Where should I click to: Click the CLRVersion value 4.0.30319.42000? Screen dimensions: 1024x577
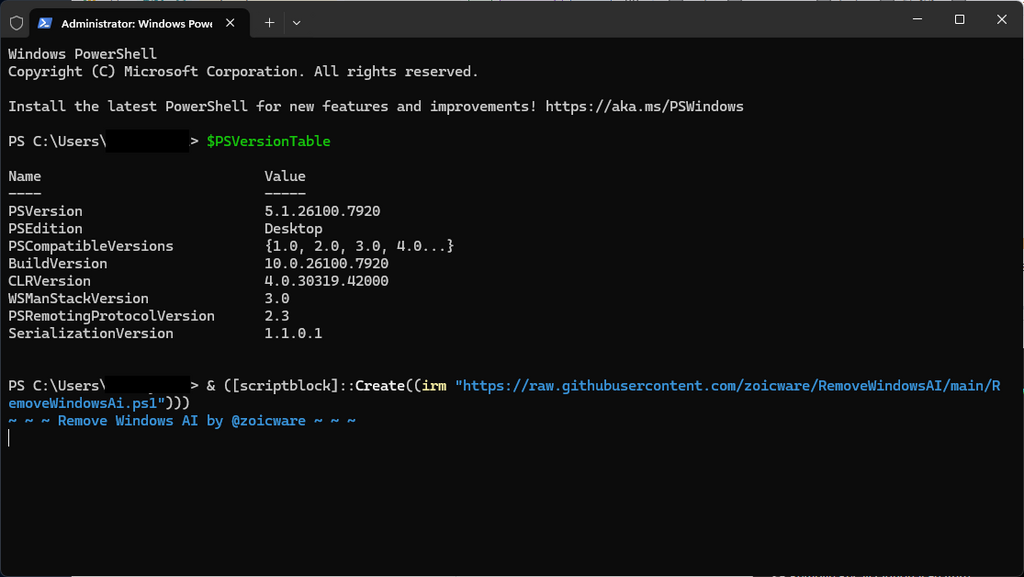tap(326, 282)
